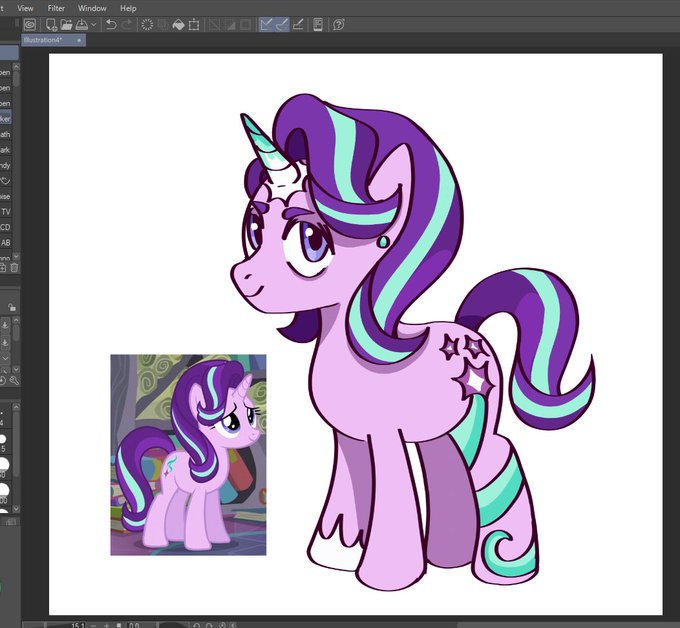The image size is (680, 628).
Task: Click the Scale/Rotate transform icon
Action: pos(194,24)
